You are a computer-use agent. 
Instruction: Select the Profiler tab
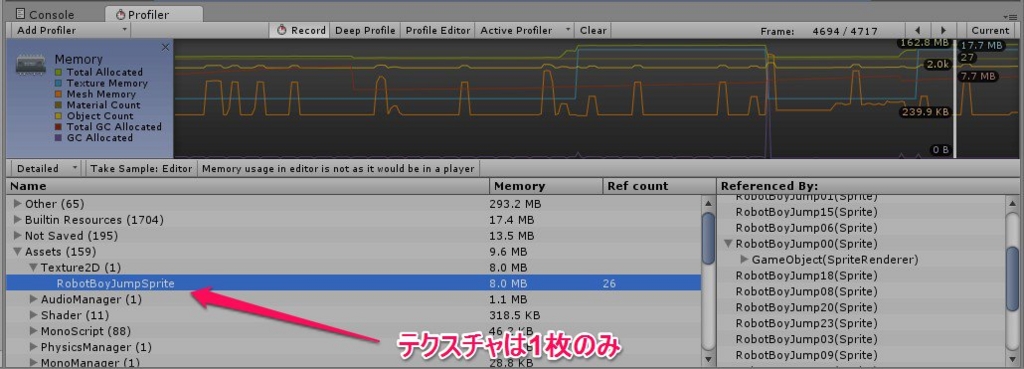pos(153,14)
